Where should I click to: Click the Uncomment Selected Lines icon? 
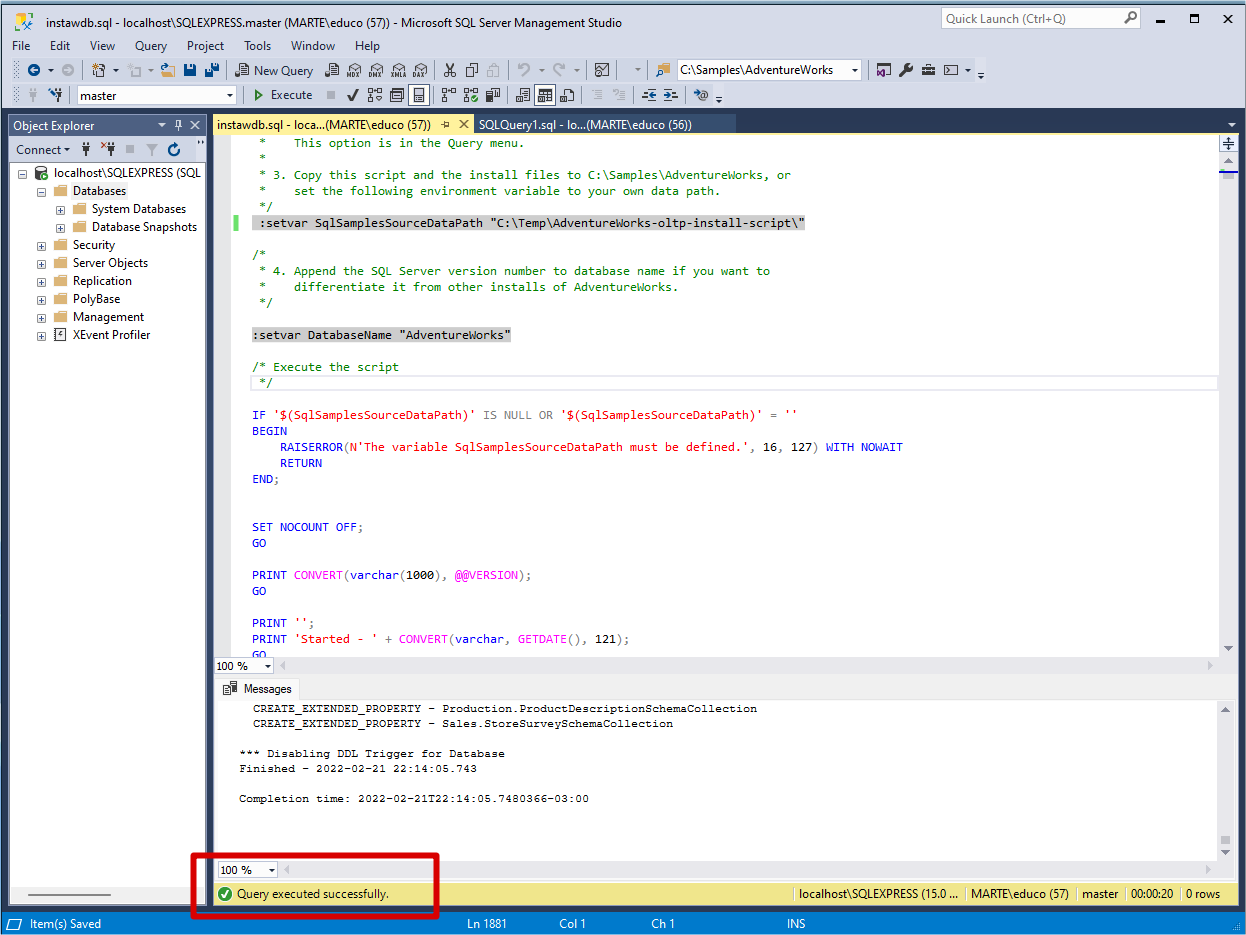click(619, 95)
